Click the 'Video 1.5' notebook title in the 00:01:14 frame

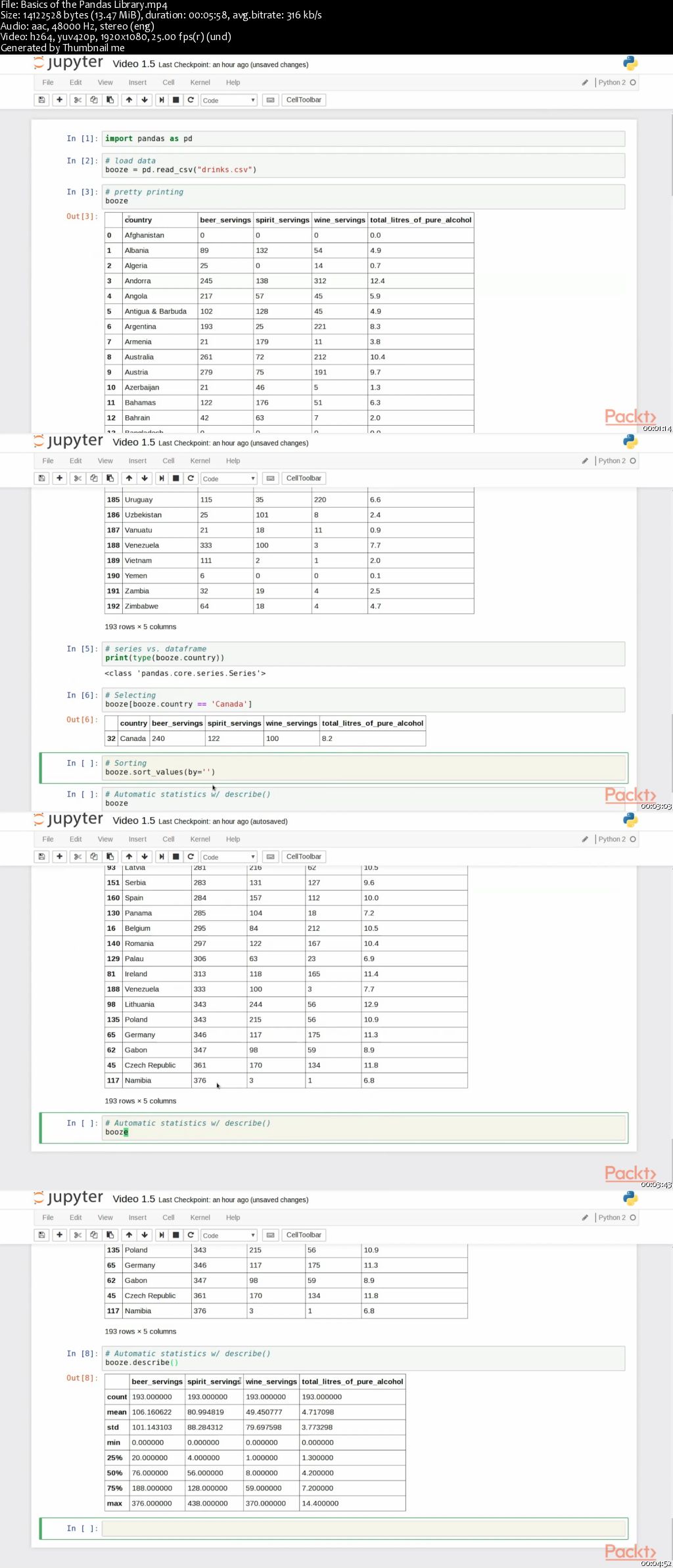(133, 64)
